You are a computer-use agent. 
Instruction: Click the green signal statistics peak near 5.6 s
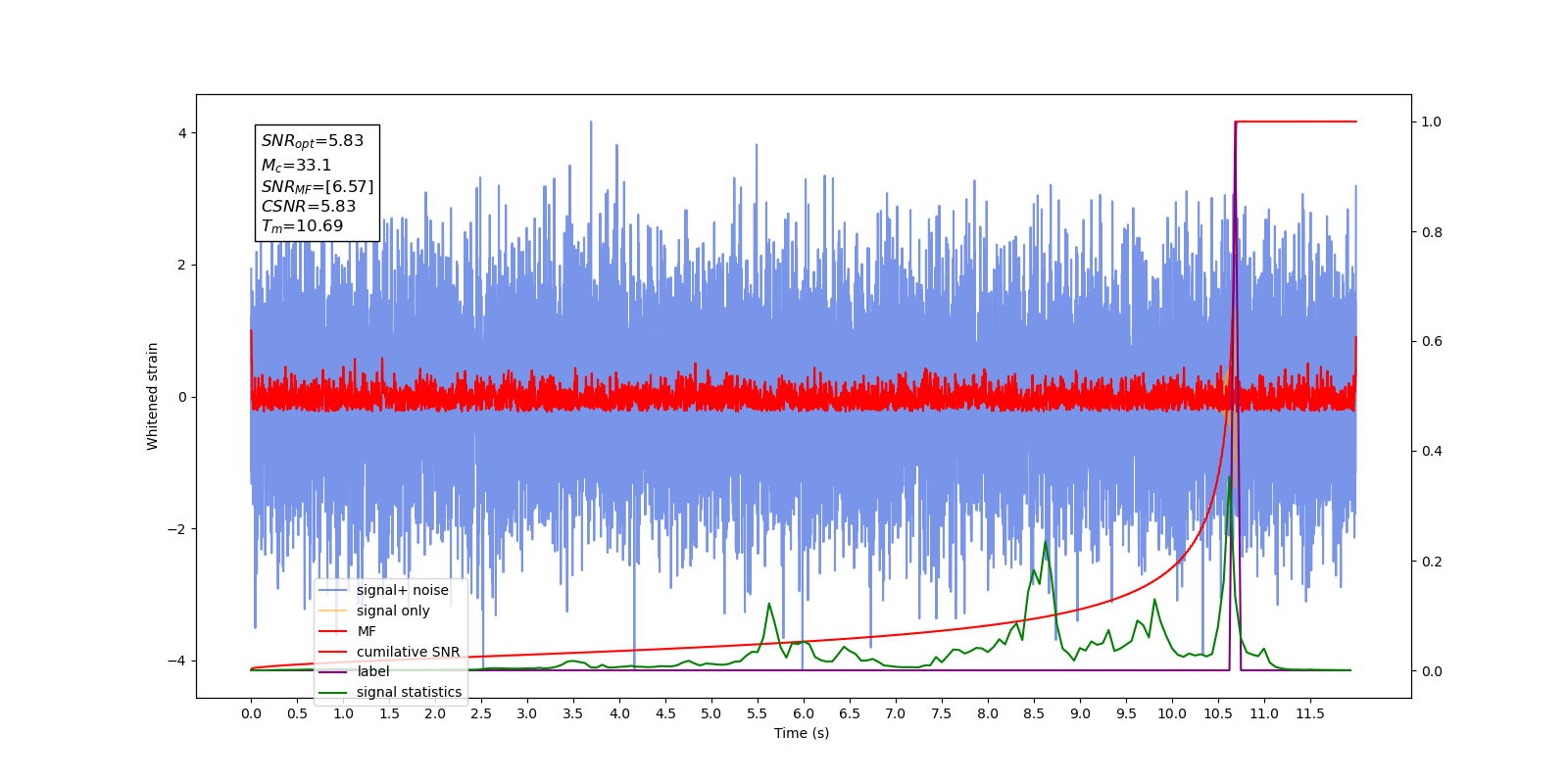(x=769, y=604)
